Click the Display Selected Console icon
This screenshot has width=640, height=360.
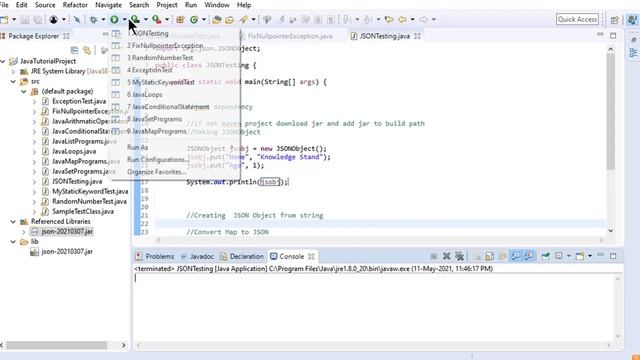(x=559, y=256)
